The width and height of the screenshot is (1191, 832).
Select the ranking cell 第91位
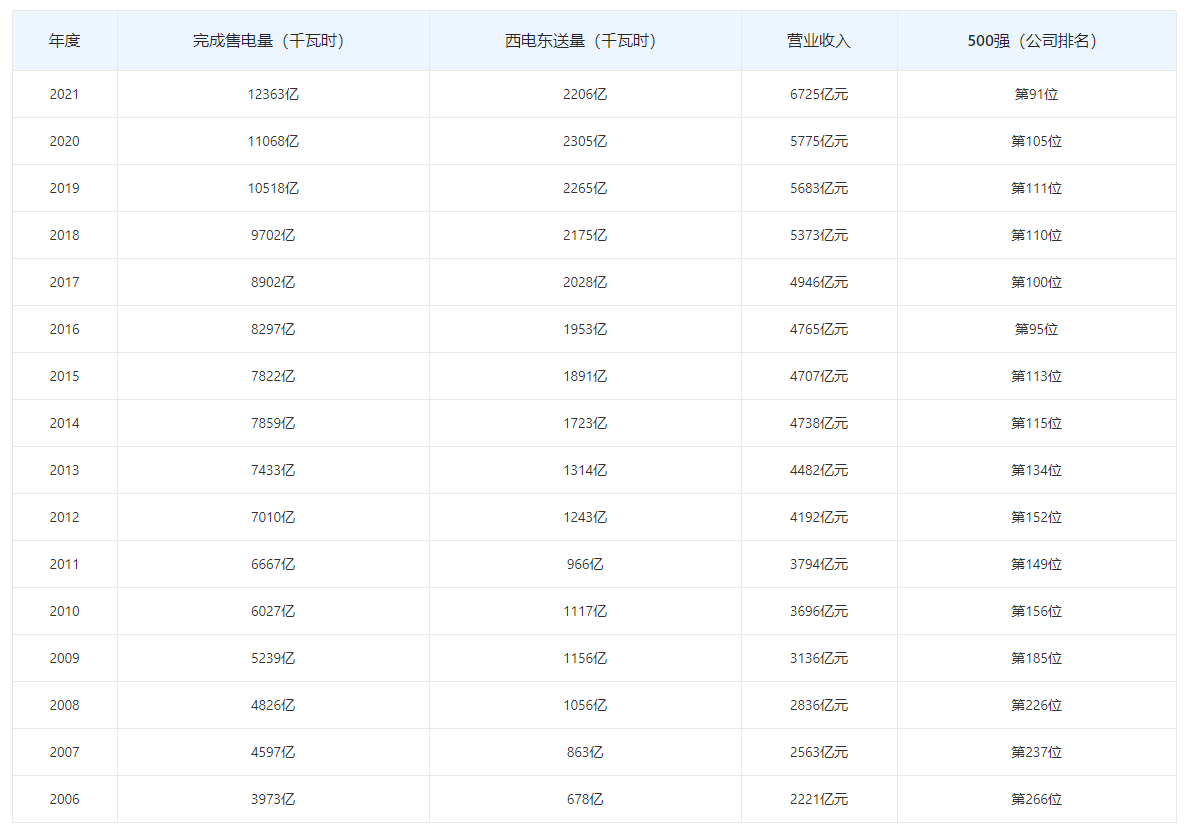coord(1037,94)
